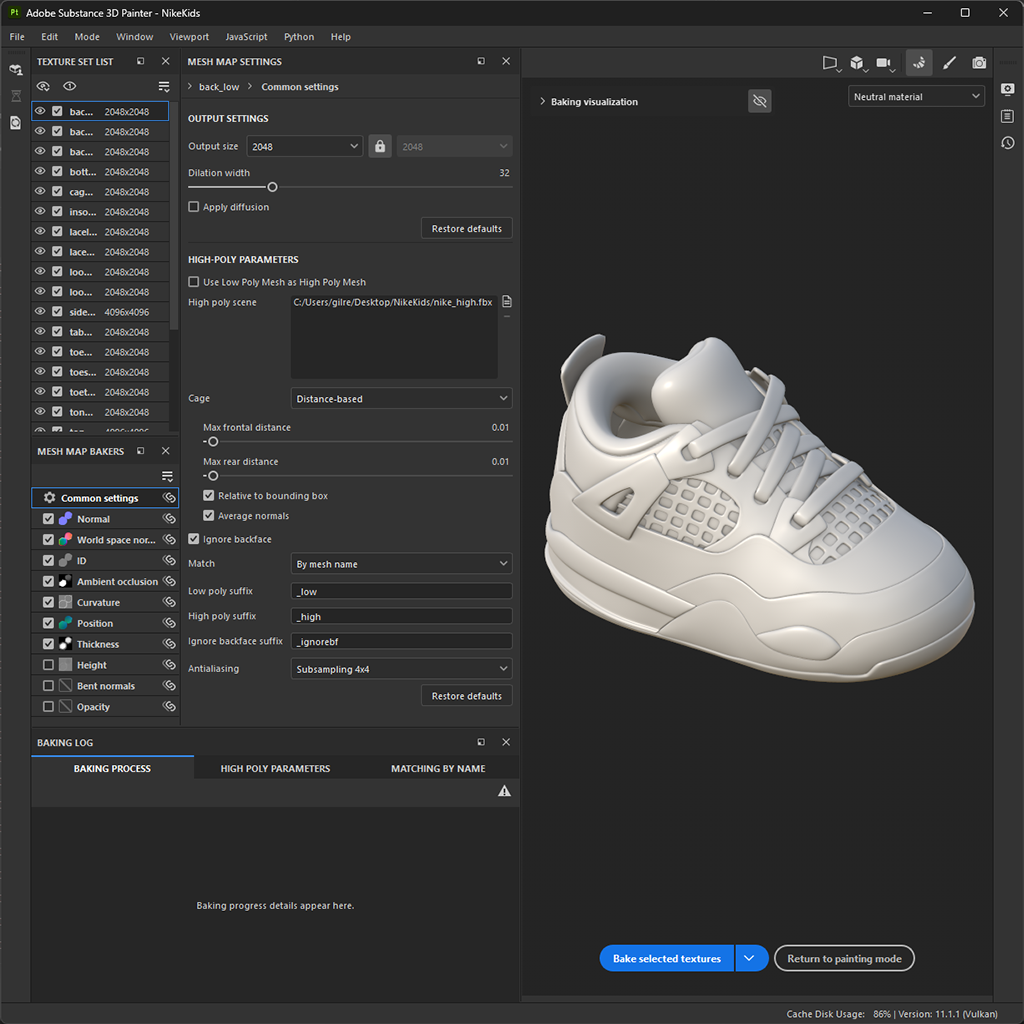Open the History panel icon on right sidebar

click(x=1007, y=143)
